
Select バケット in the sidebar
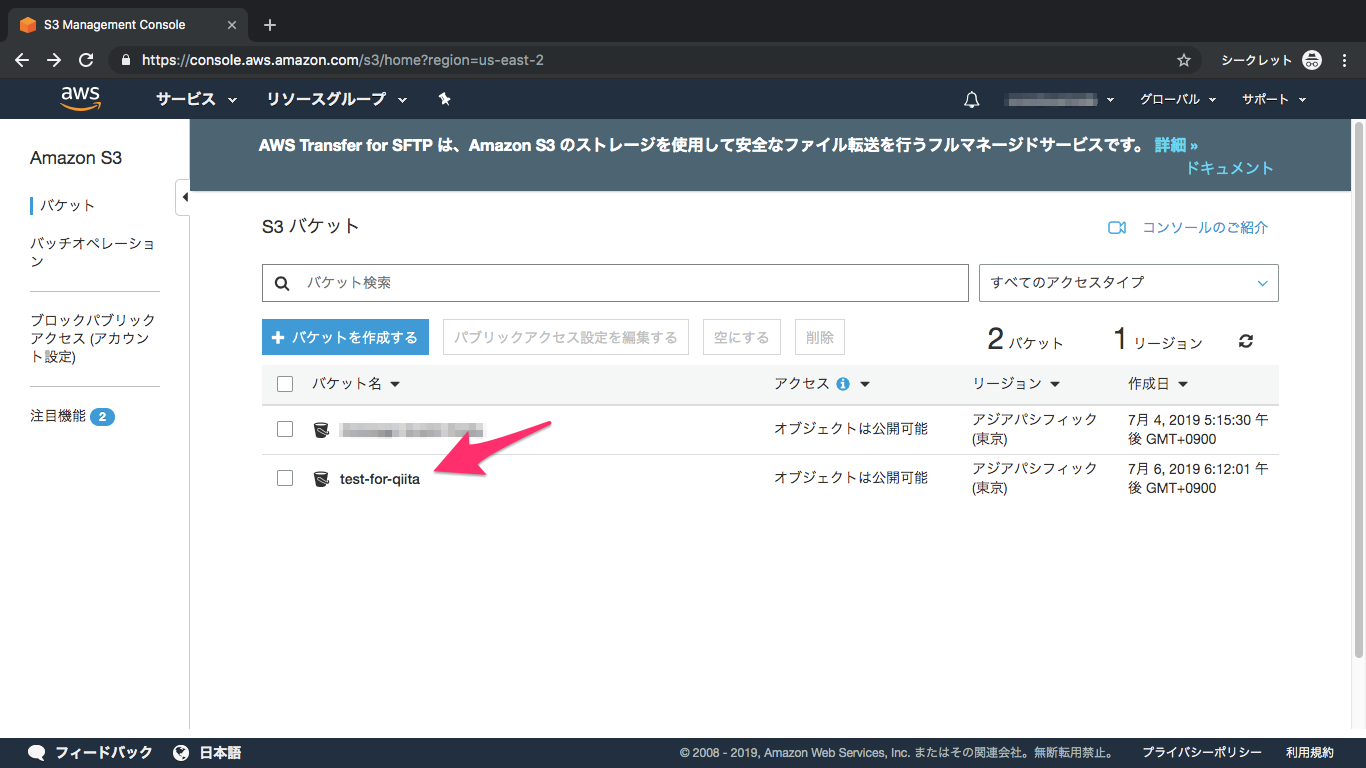(67, 205)
